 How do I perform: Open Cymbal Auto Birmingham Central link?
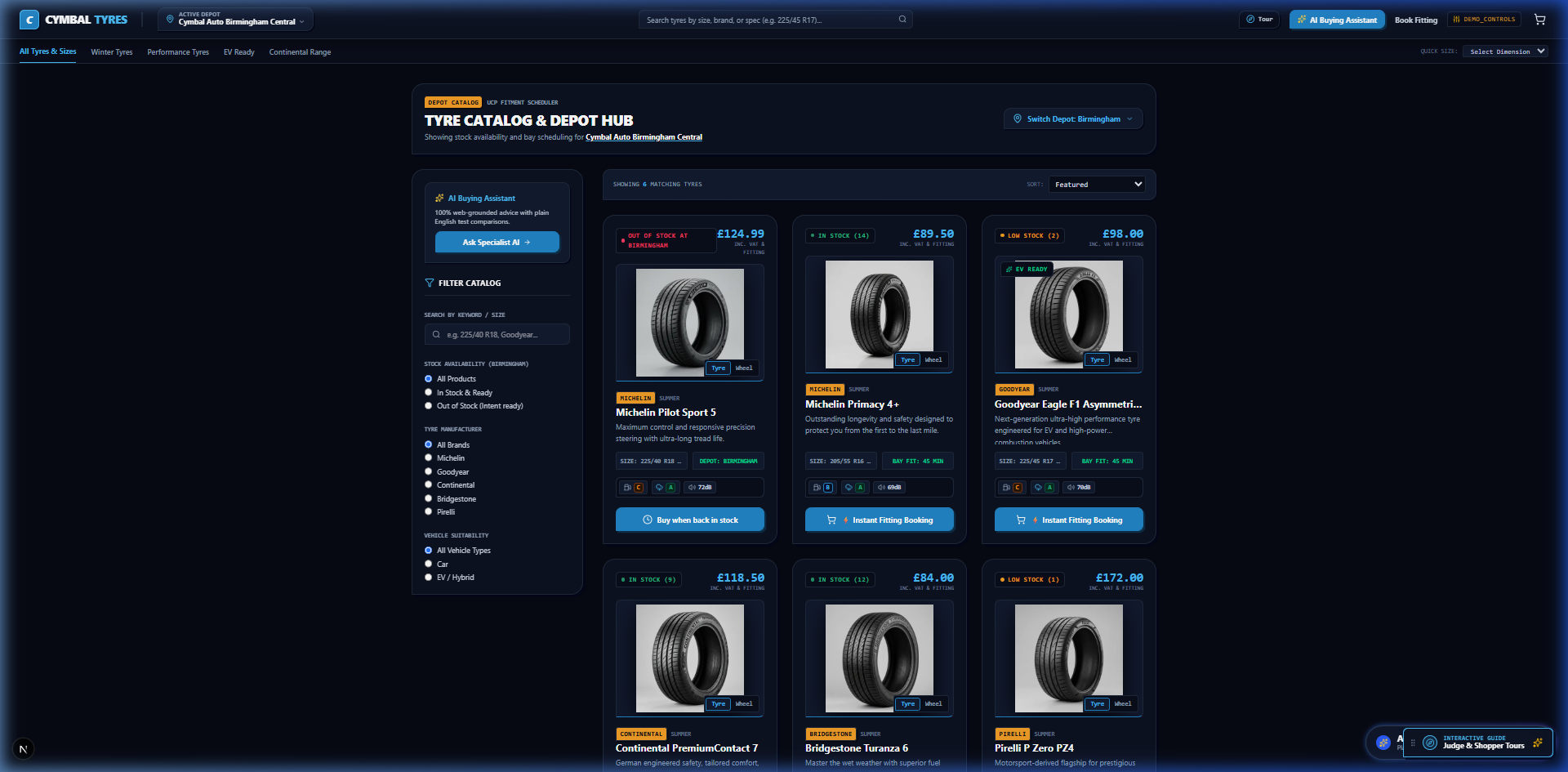pos(644,137)
